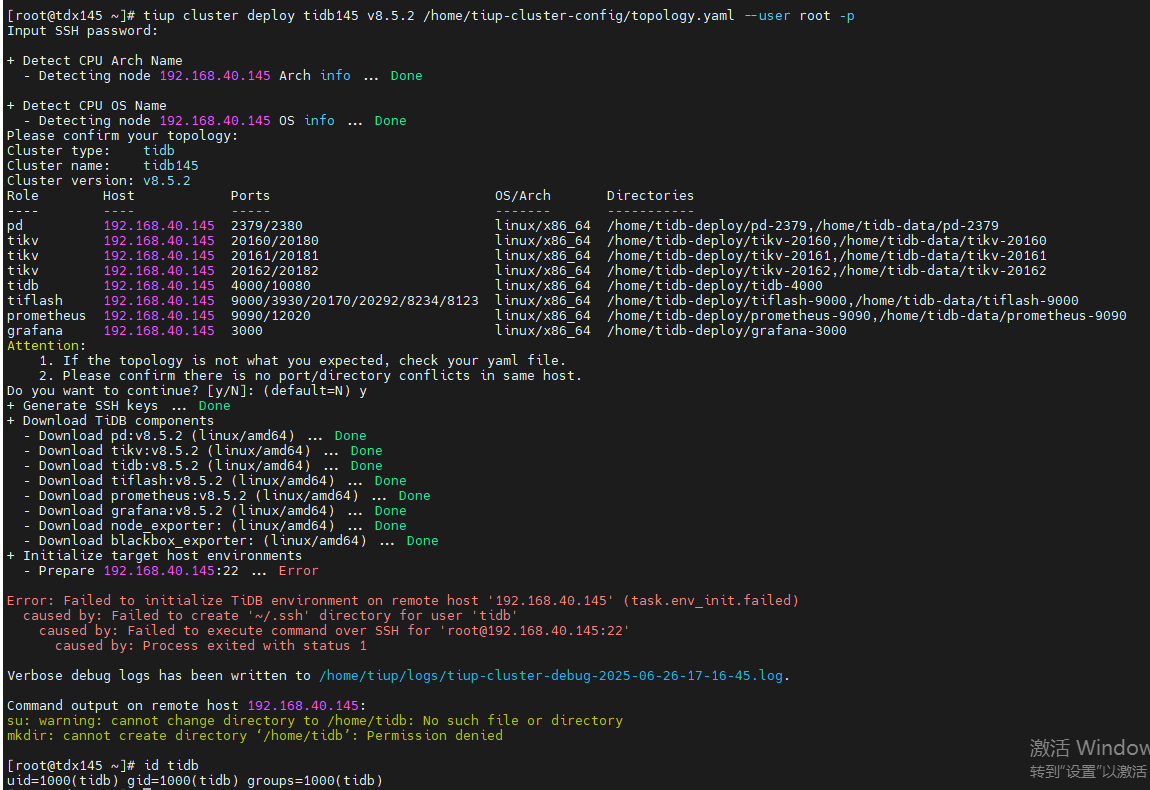Click '+ Initialize target host environments' line
This screenshot has height=790, width=1150.
(x=155, y=556)
